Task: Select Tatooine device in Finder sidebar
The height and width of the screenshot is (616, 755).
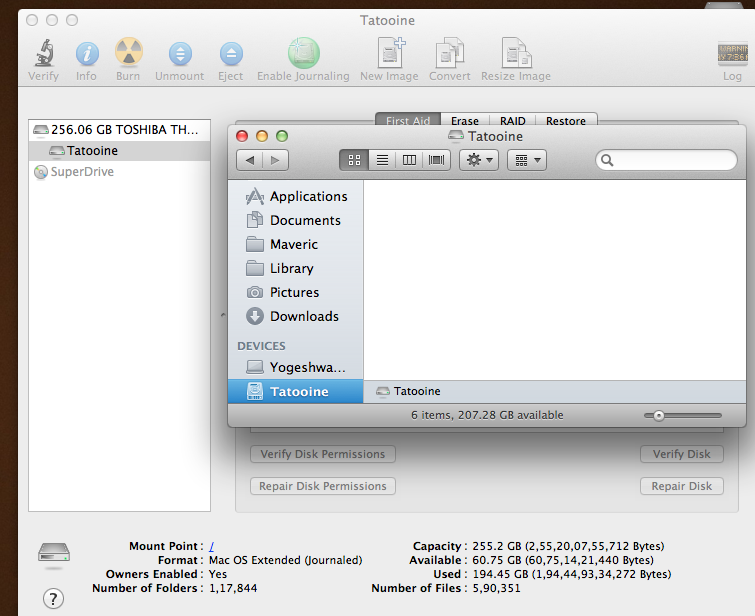Action: 296,392
